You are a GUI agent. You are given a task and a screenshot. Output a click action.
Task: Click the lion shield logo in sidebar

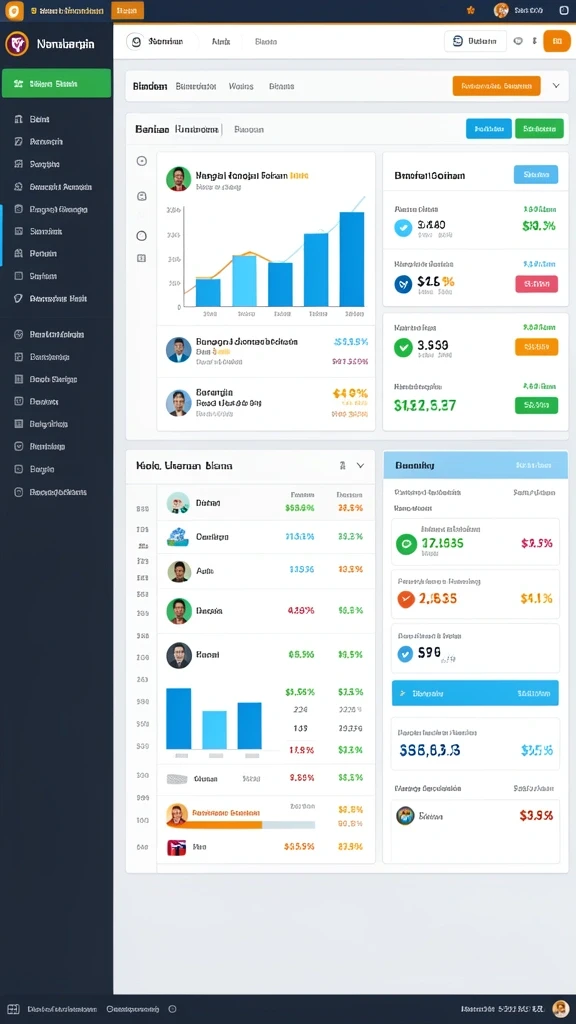16,44
